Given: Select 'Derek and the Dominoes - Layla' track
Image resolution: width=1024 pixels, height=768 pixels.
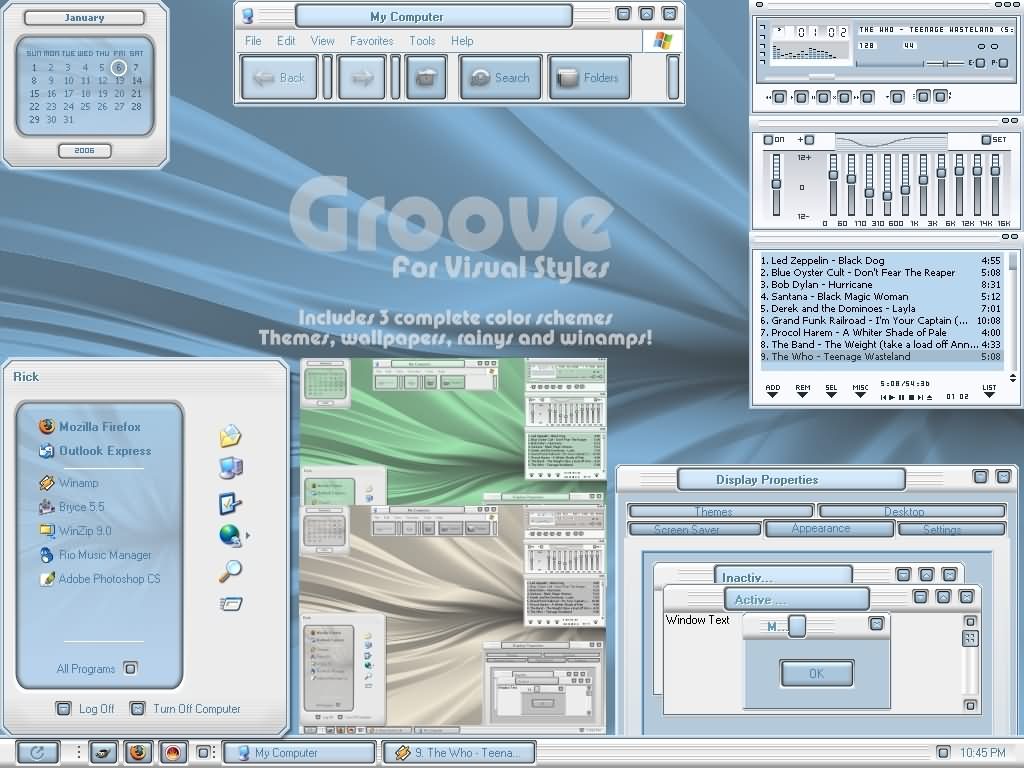Looking at the screenshot, I should (880, 308).
